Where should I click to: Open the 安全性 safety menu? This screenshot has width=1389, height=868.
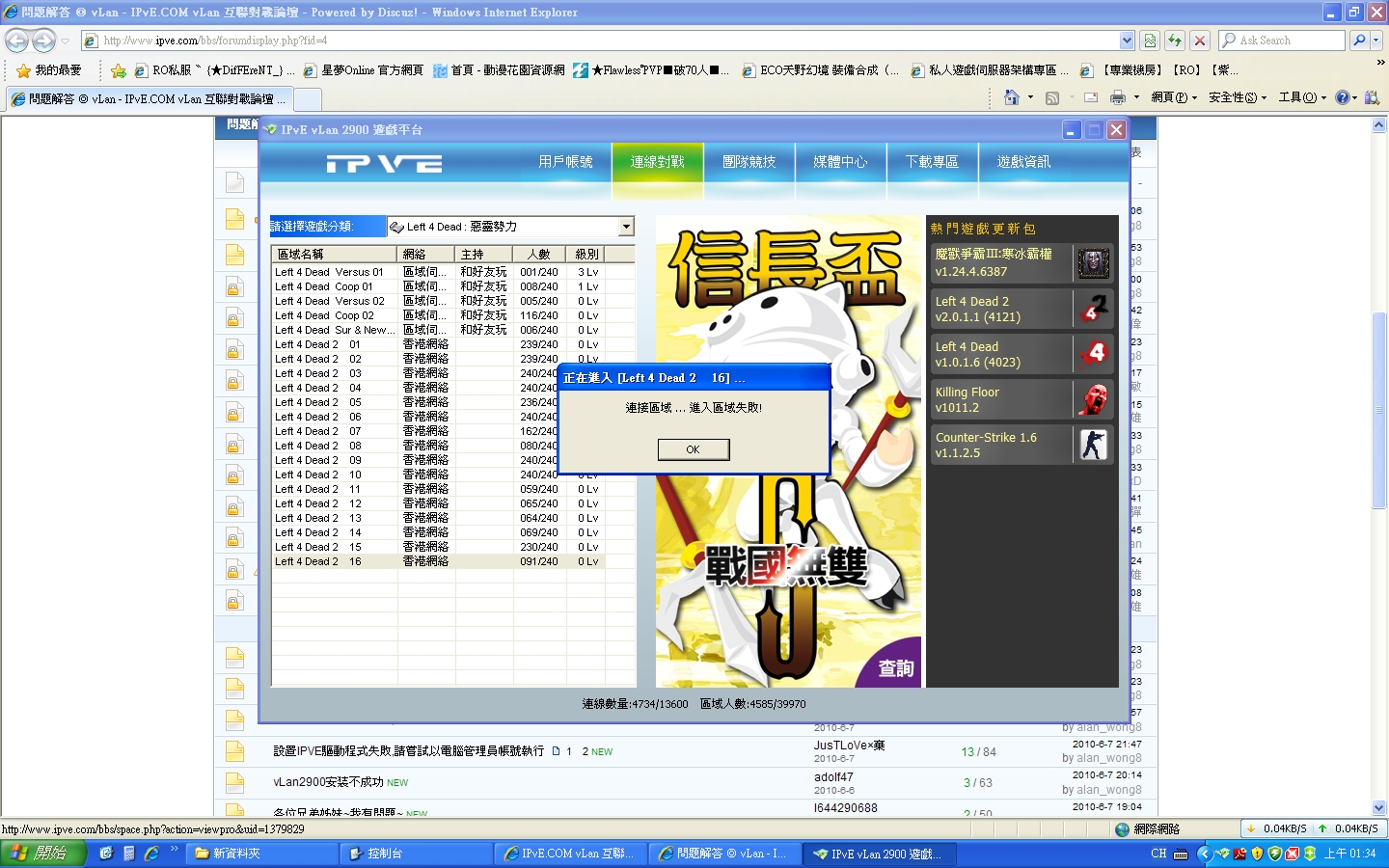point(1237,97)
